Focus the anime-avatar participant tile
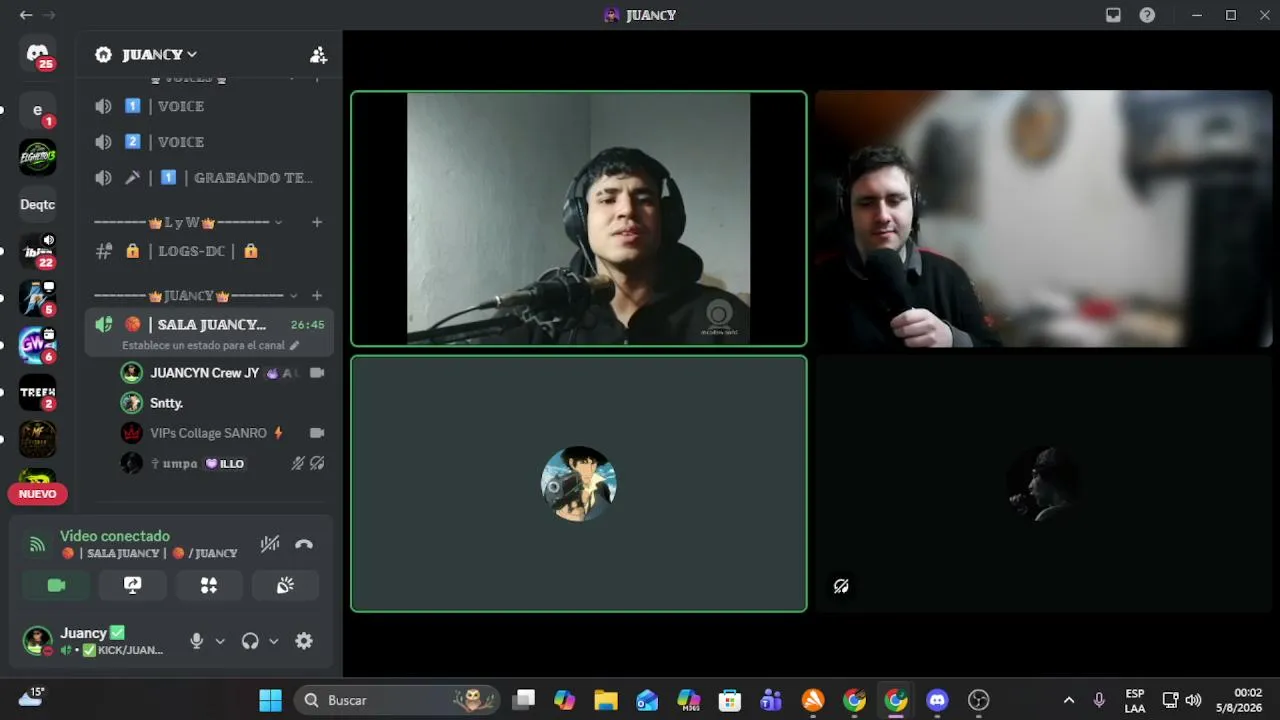This screenshot has width=1280, height=720. point(578,483)
